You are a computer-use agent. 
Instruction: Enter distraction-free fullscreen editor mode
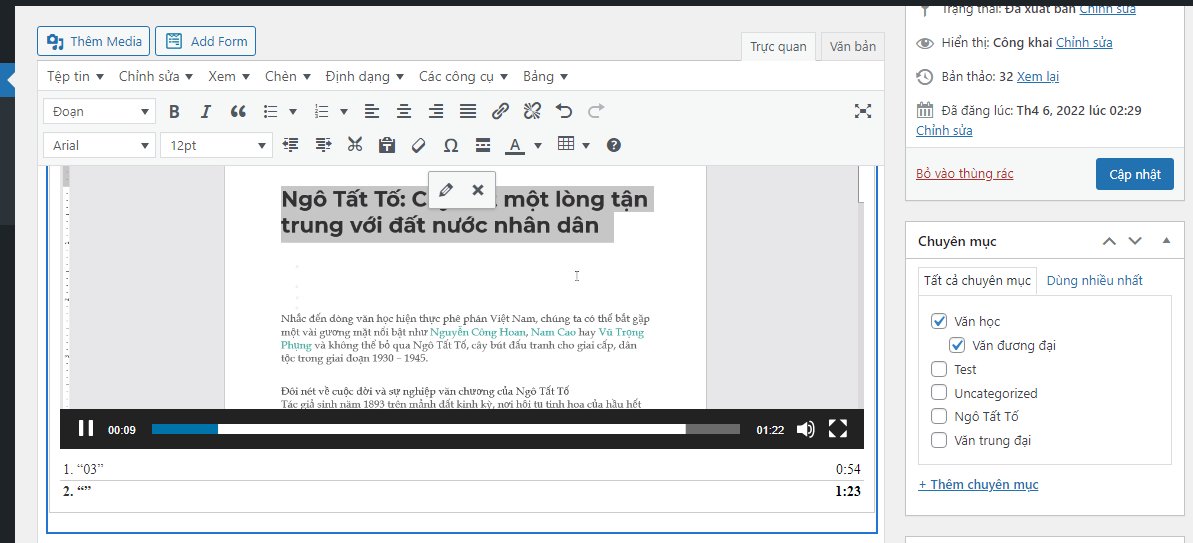(x=863, y=111)
